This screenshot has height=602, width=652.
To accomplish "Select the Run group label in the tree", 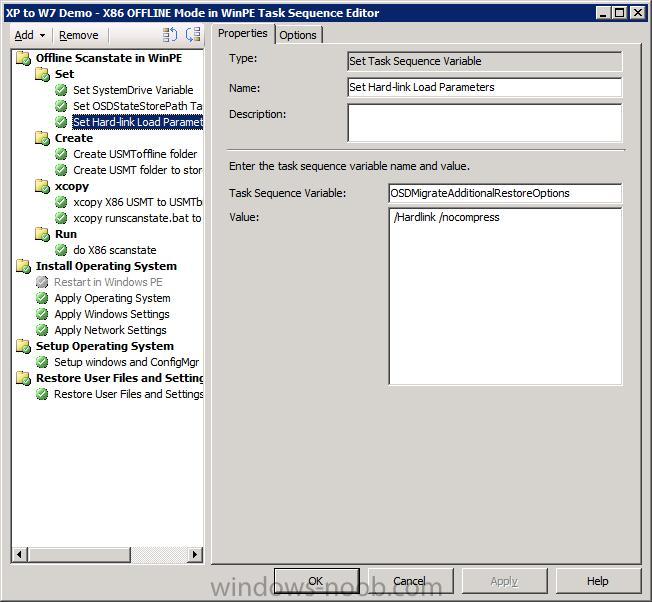I will (66, 234).
